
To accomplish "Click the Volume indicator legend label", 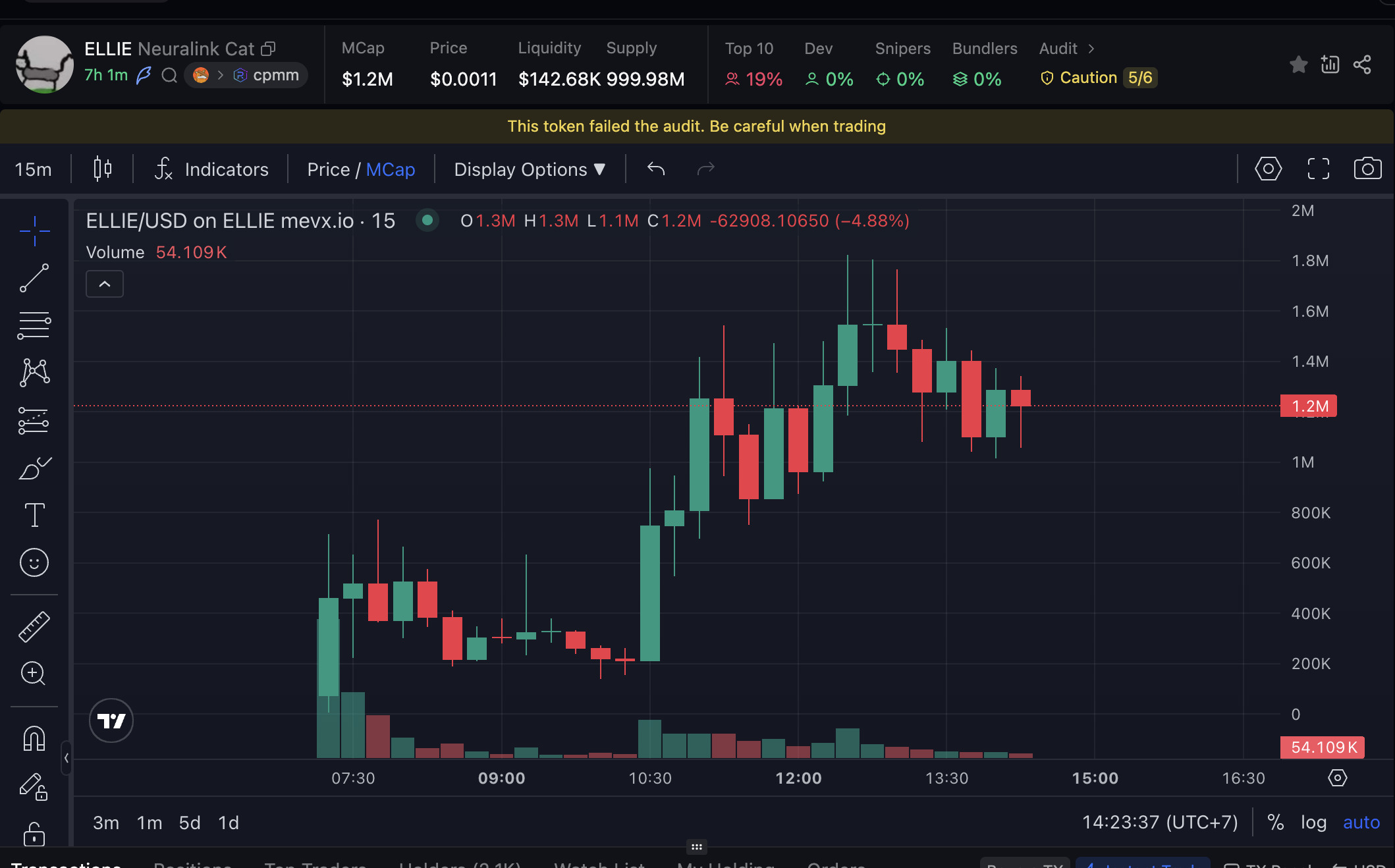I will pyautogui.click(x=115, y=252).
